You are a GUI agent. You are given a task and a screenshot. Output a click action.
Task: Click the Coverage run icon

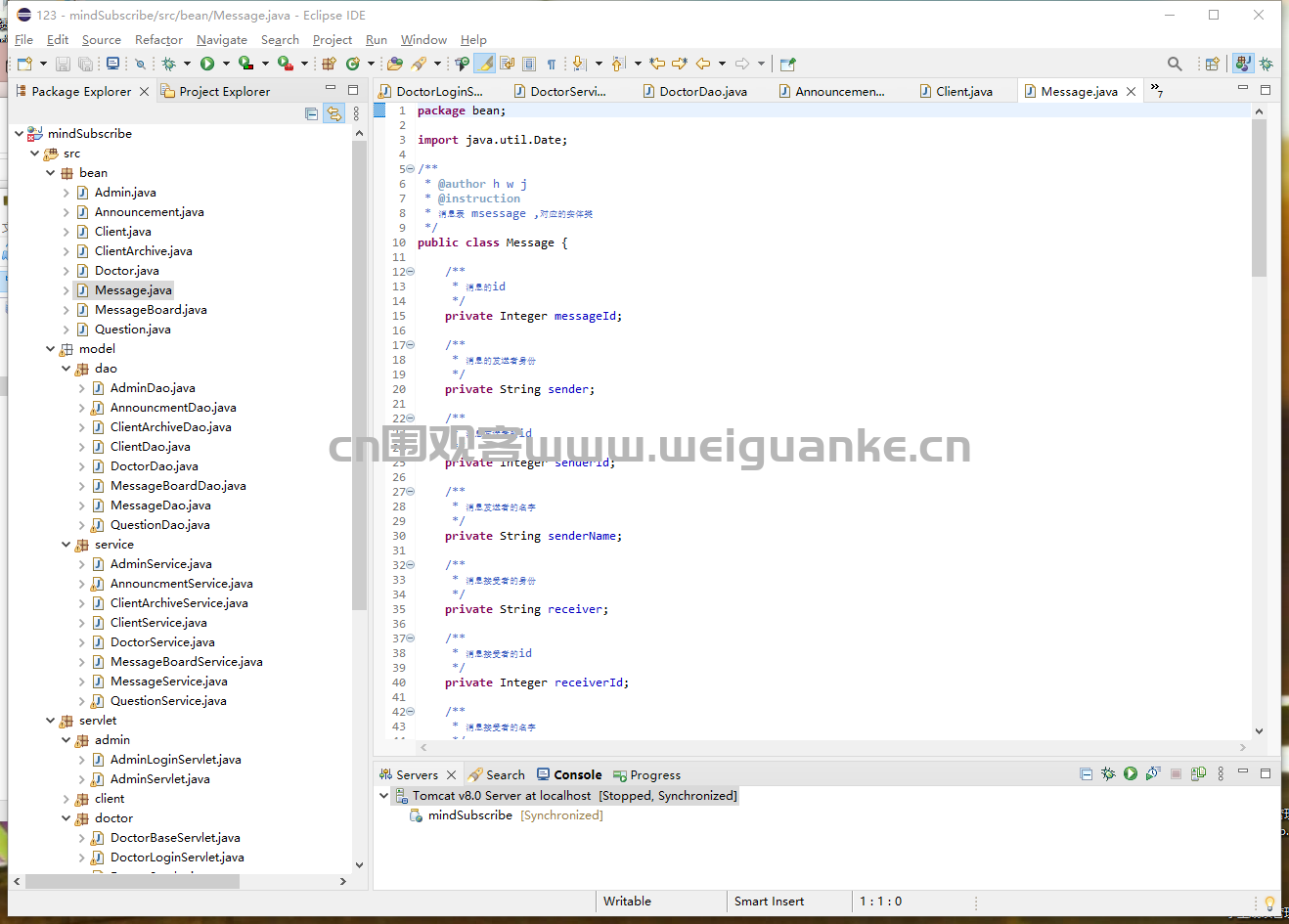point(245,64)
